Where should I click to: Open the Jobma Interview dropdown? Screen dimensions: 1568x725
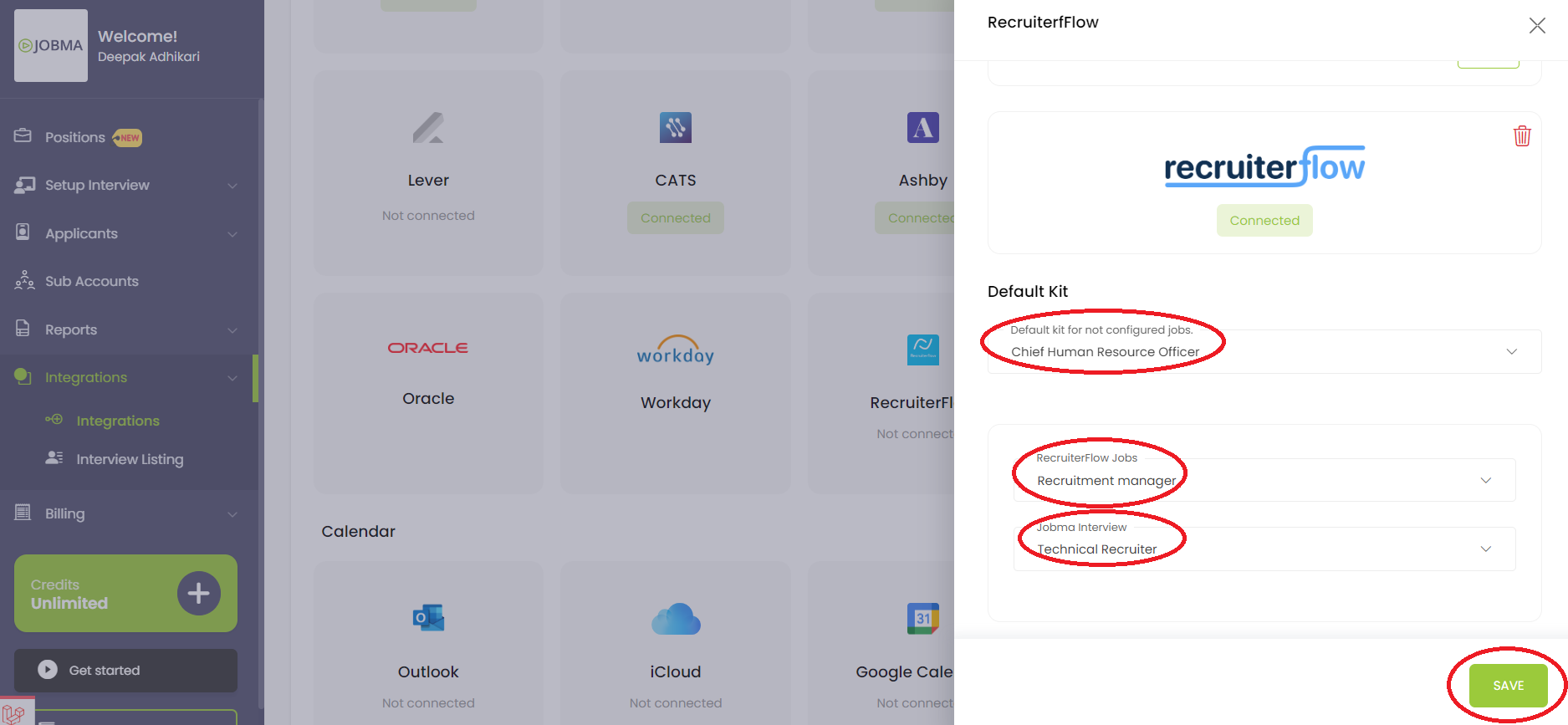tap(1264, 549)
